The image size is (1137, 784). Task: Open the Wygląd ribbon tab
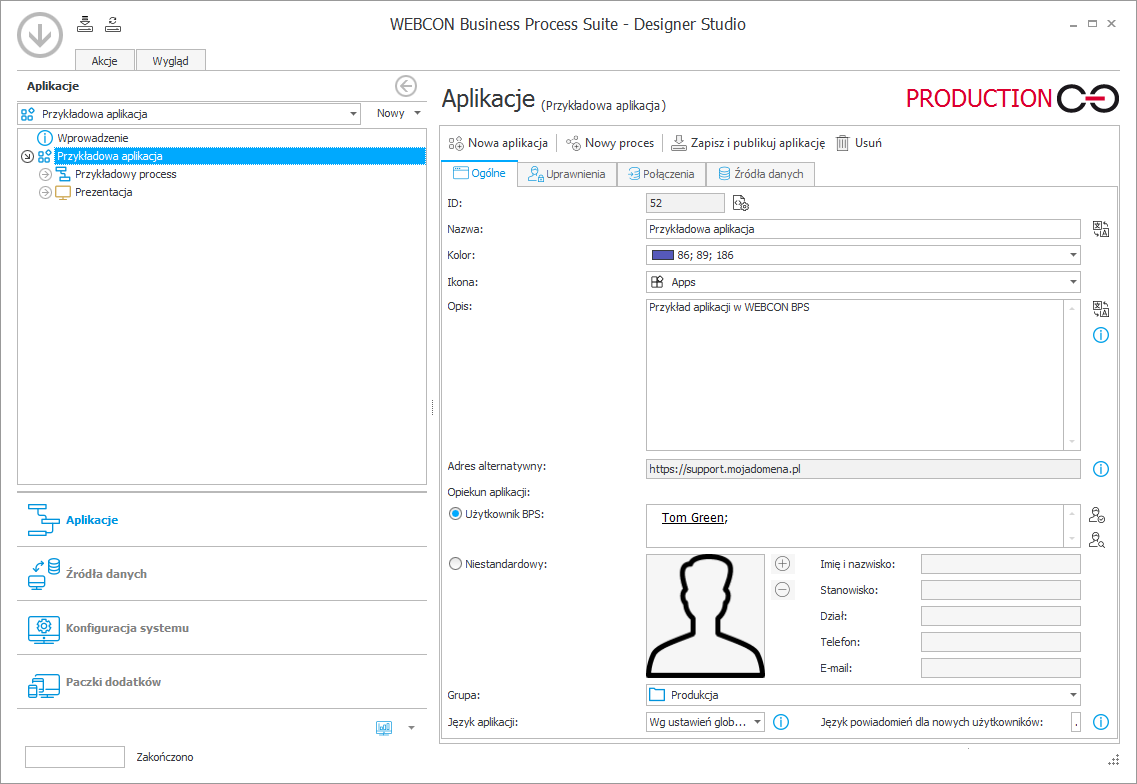click(x=170, y=61)
